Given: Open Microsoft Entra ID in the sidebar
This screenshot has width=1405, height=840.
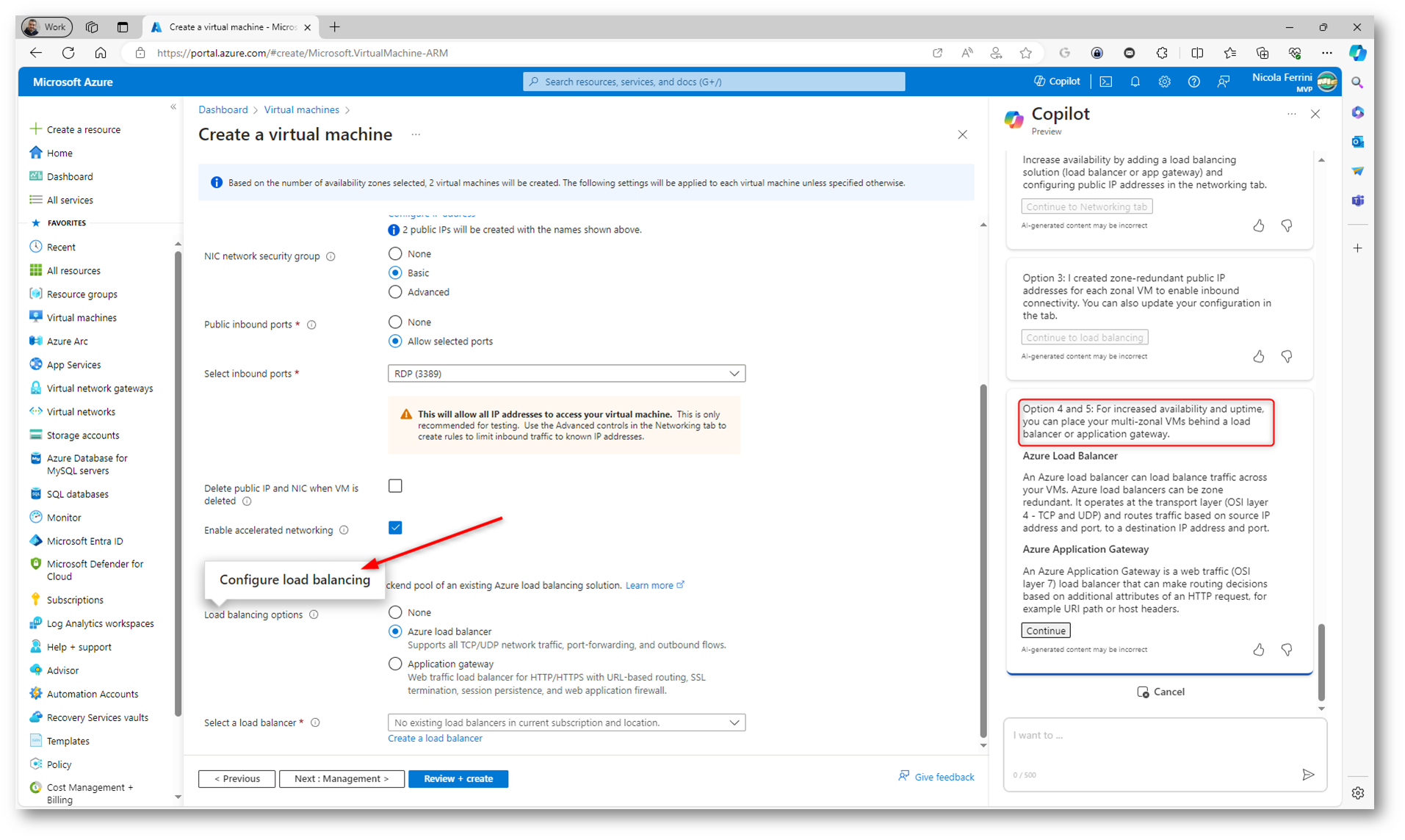Looking at the screenshot, I should [84, 540].
